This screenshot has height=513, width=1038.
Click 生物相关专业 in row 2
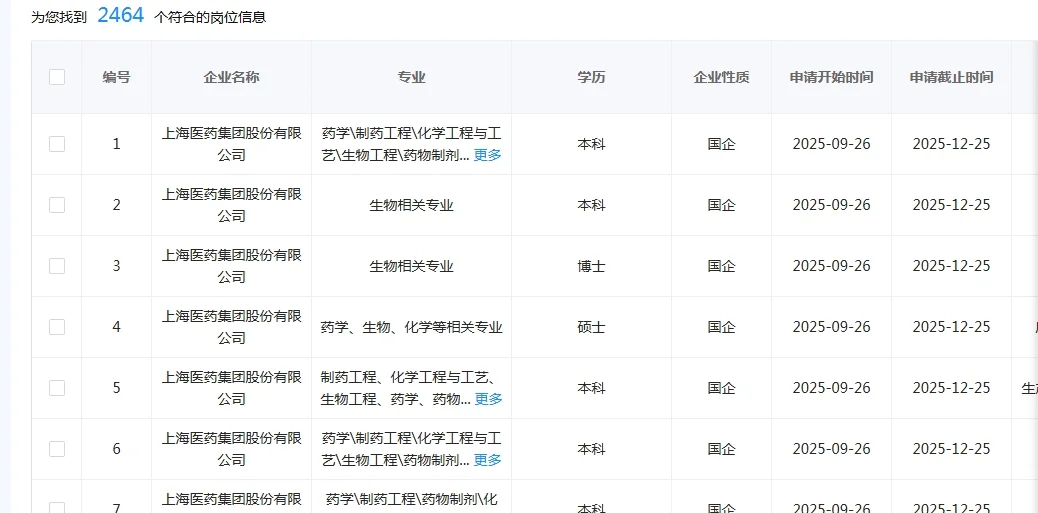pos(411,205)
